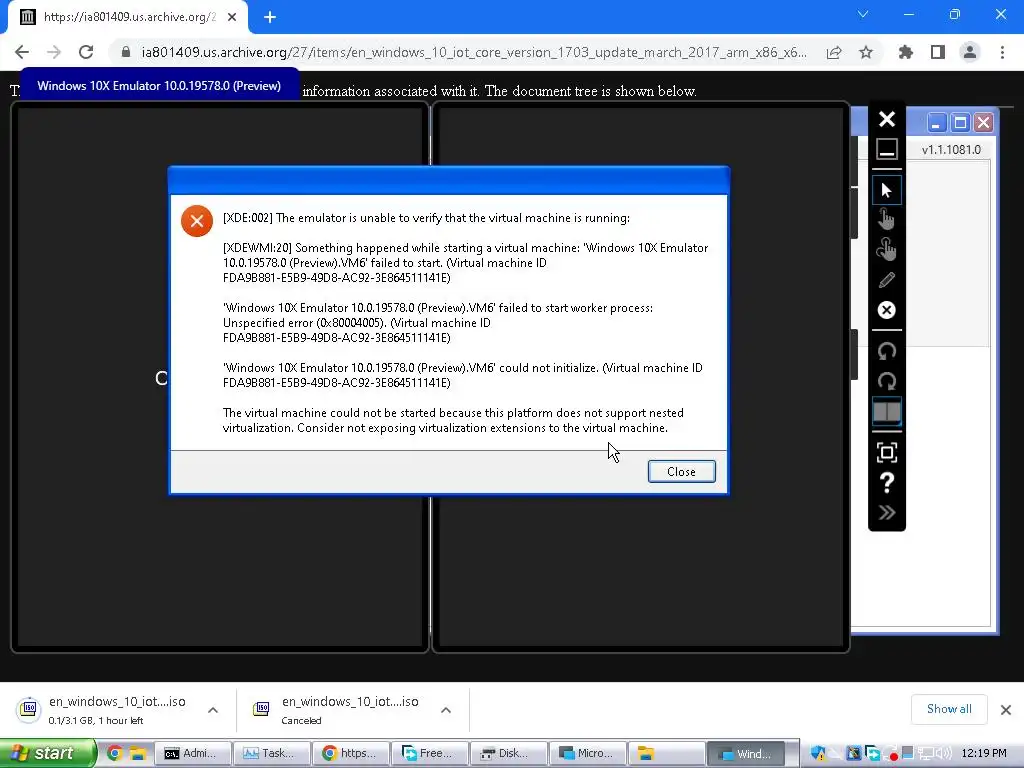The height and width of the screenshot is (768, 1024).
Task: Switch to unlabeled folder taskbar item
Action: pyautogui.click(x=667, y=753)
